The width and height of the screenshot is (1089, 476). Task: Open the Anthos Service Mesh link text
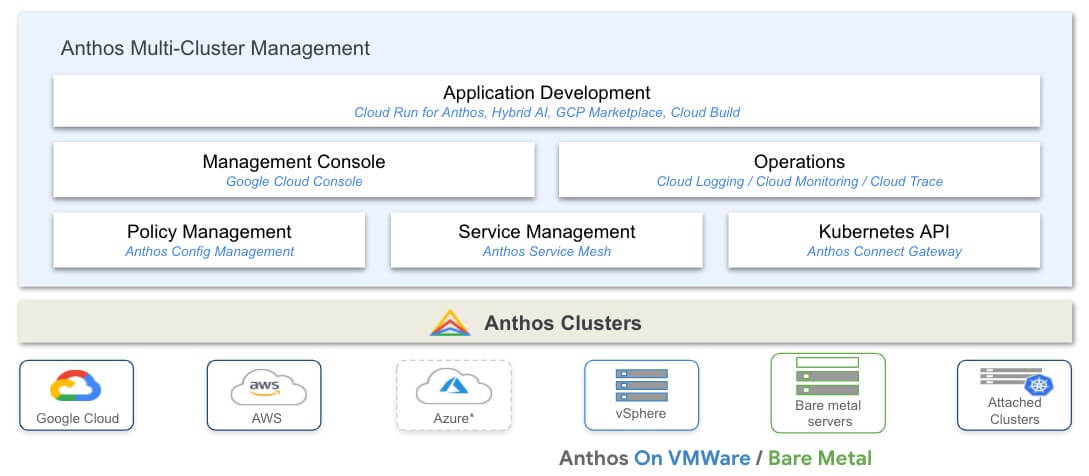(546, 252)
